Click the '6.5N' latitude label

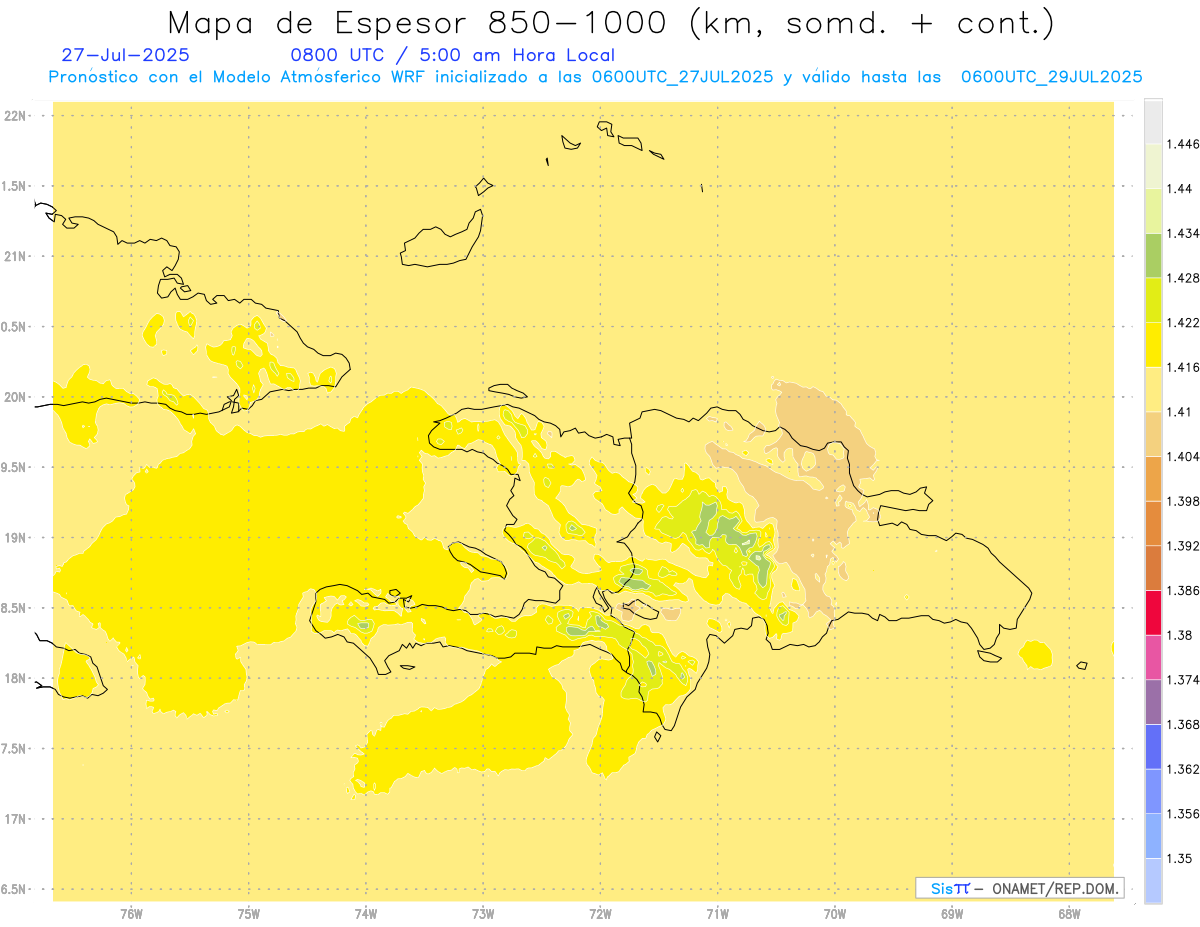click(15, 889)
